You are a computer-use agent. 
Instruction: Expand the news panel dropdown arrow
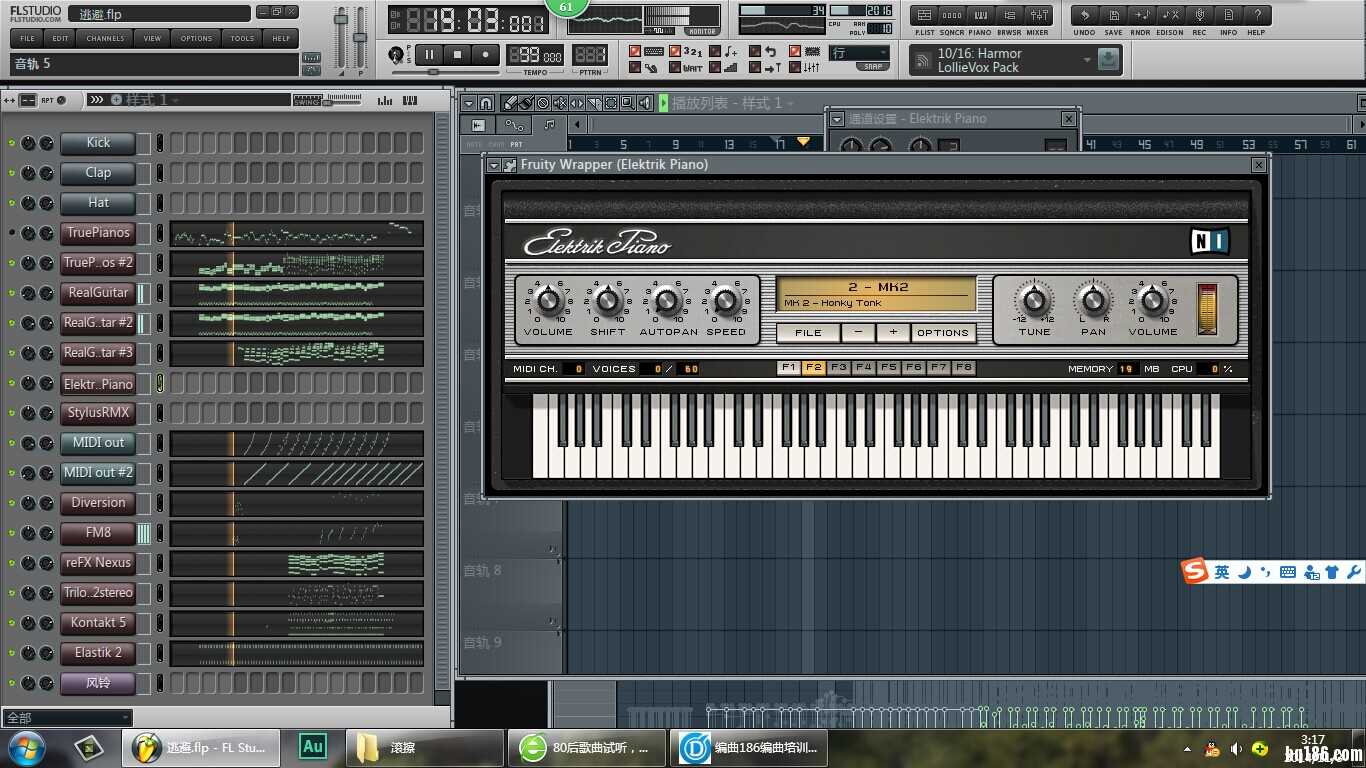click(x=1087, y=60)
